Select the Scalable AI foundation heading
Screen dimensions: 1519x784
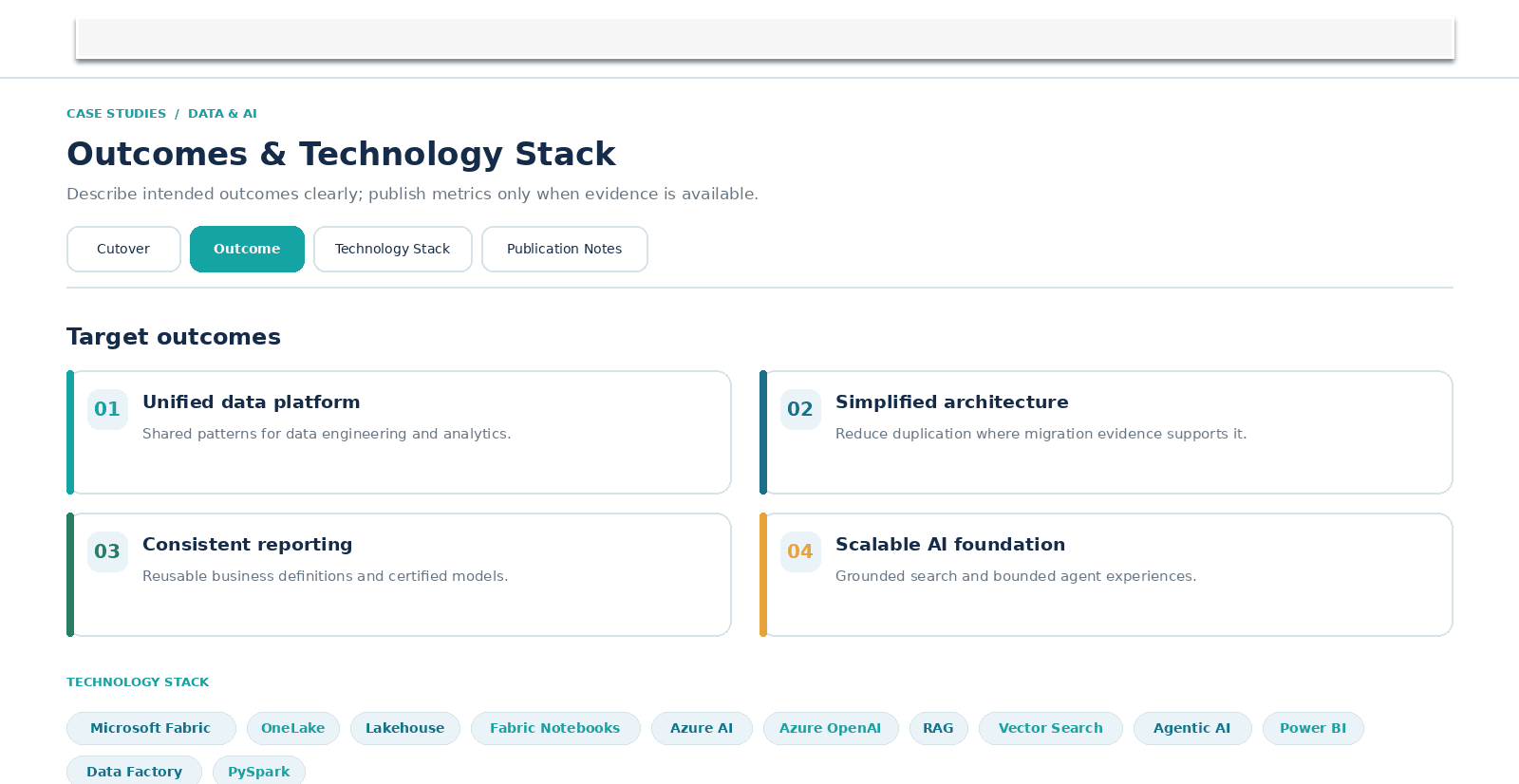[950, 544]
